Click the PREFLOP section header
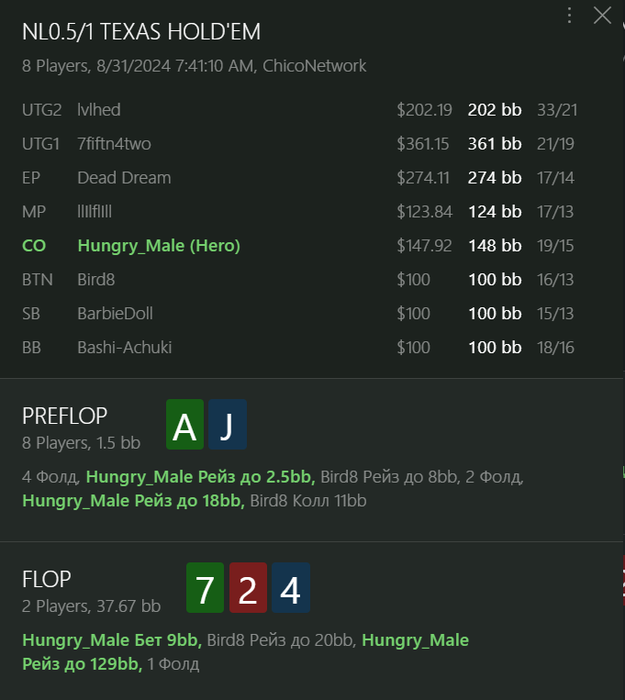The height and width of the screenshot is (700, 625). click(65, 416)
